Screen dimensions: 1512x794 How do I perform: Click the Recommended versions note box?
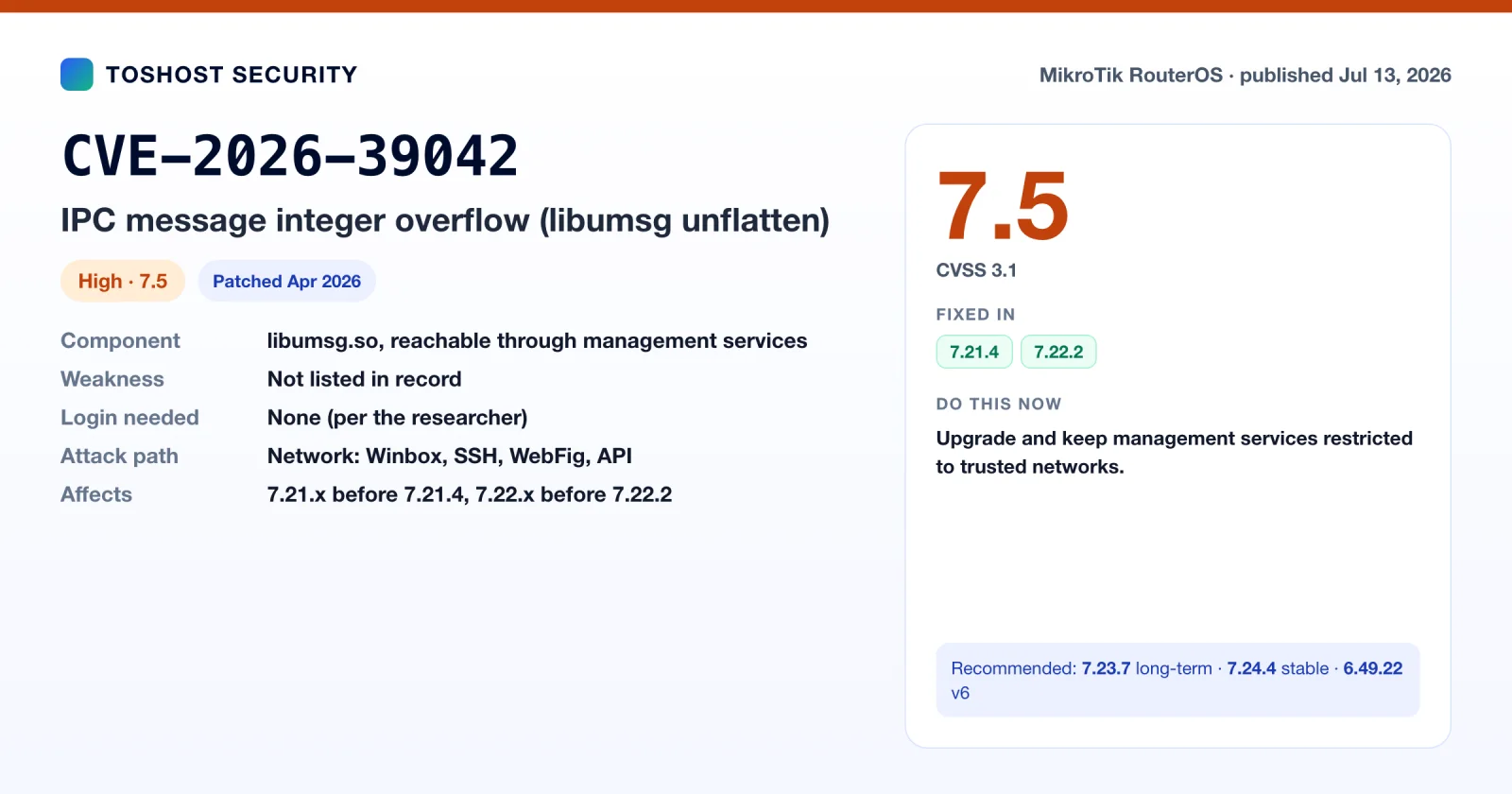1177,680
